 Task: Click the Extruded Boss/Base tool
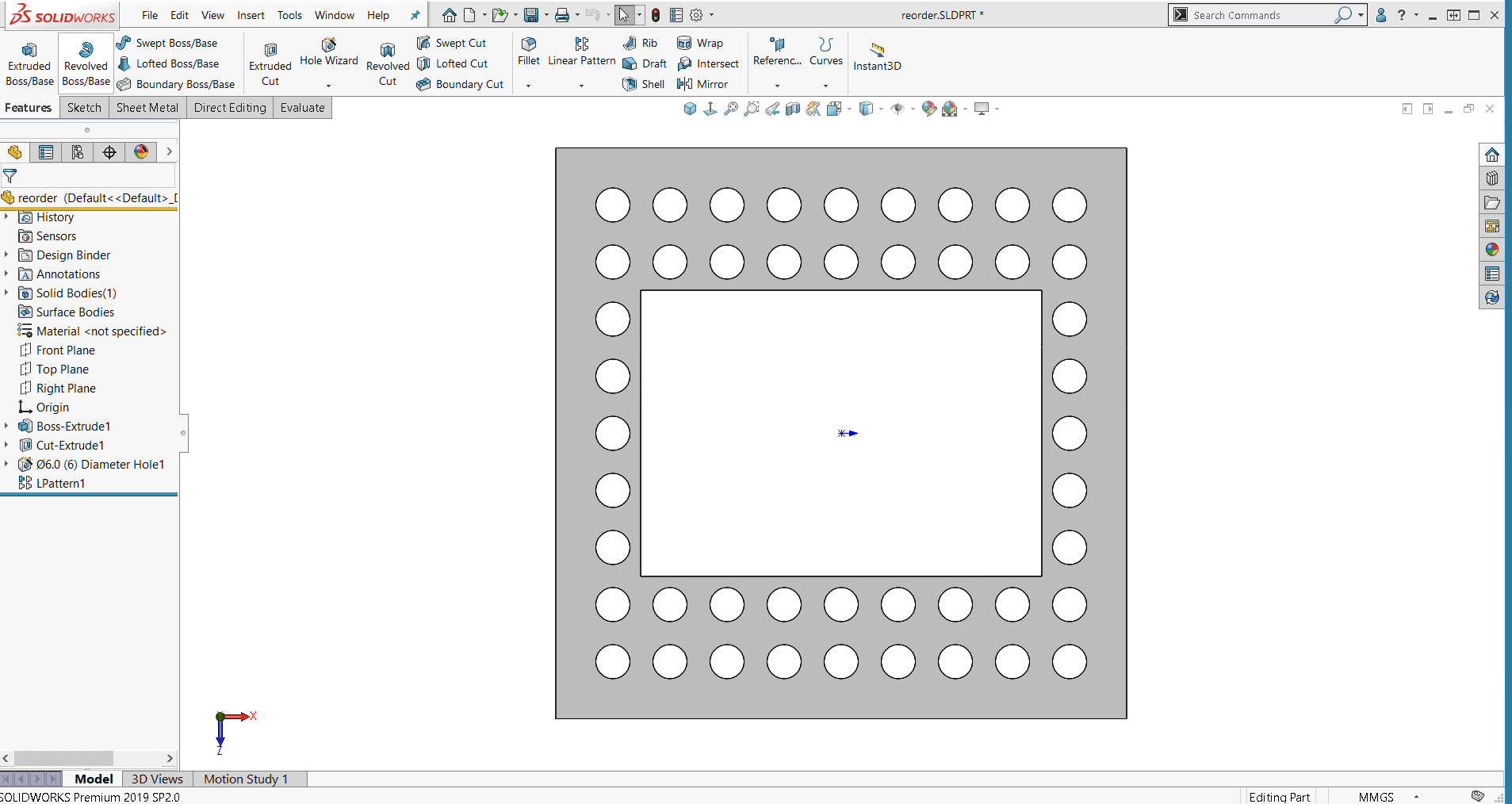29,65
